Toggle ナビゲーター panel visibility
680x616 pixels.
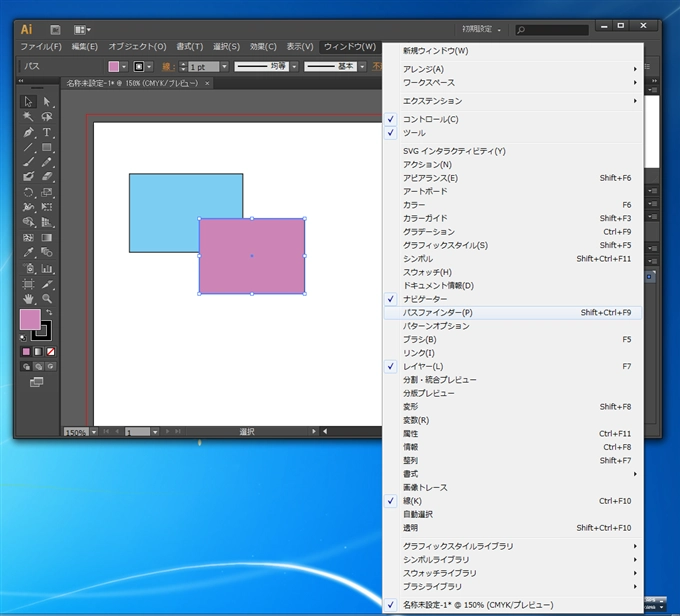(x=513, y=299)
